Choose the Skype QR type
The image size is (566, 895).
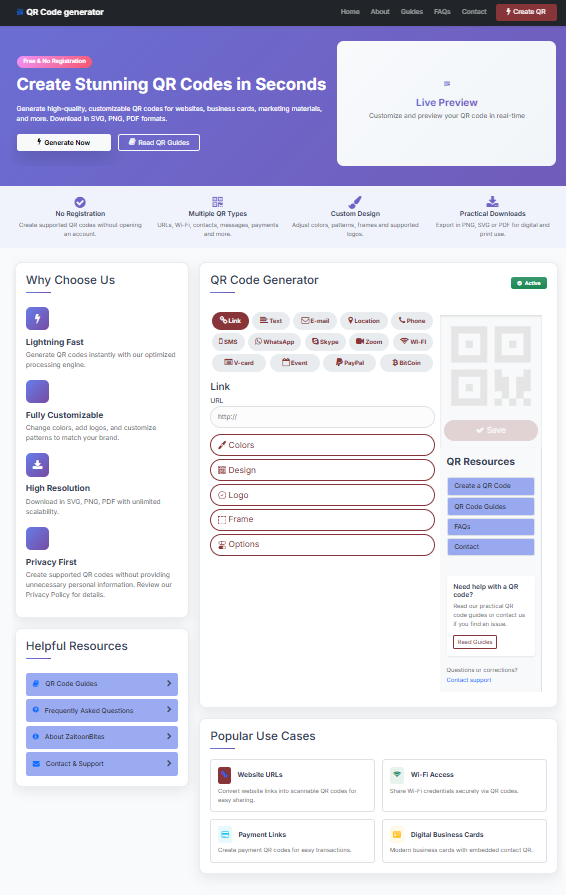pyautogui.click(x=325, y=341)
